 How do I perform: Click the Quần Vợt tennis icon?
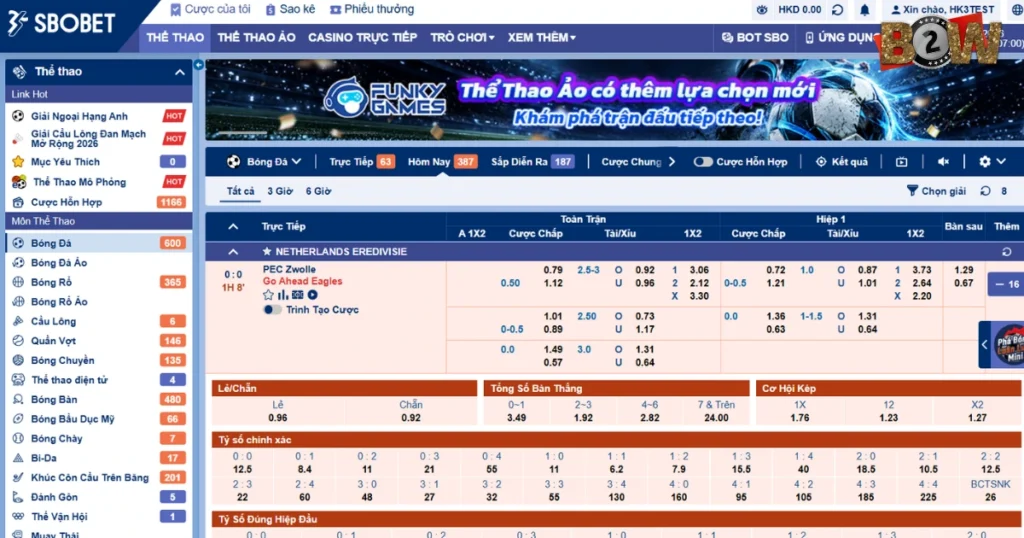pos(18,341)
